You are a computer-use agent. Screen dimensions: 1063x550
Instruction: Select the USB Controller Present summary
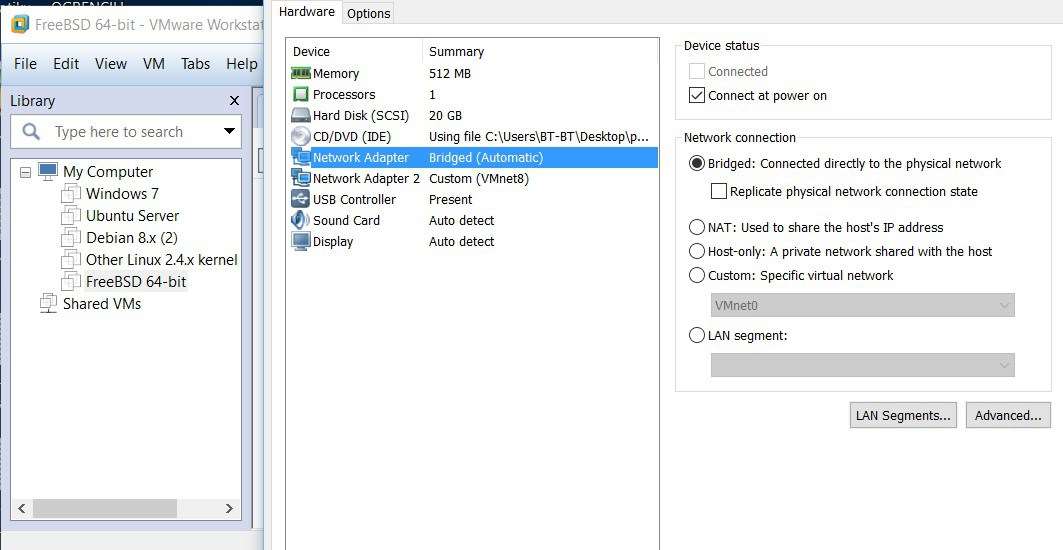click(451, 199)
